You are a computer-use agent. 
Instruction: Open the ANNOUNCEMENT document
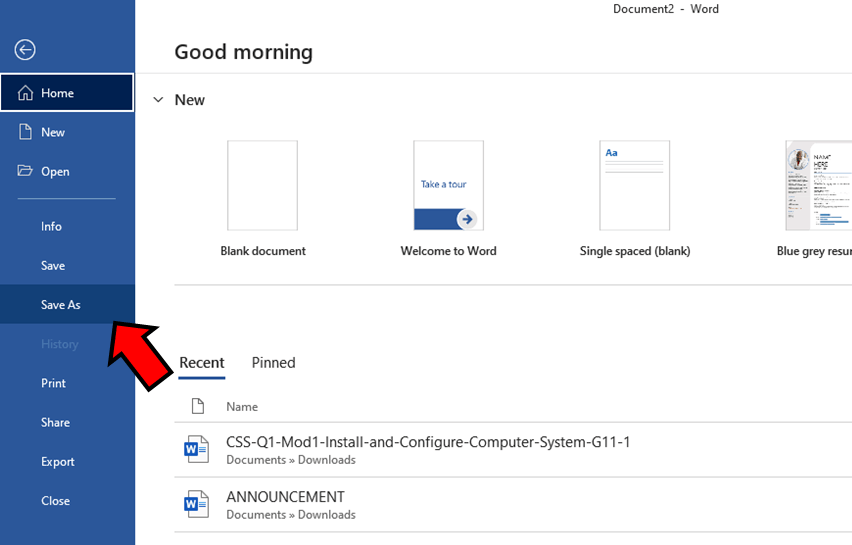[513, 505]
